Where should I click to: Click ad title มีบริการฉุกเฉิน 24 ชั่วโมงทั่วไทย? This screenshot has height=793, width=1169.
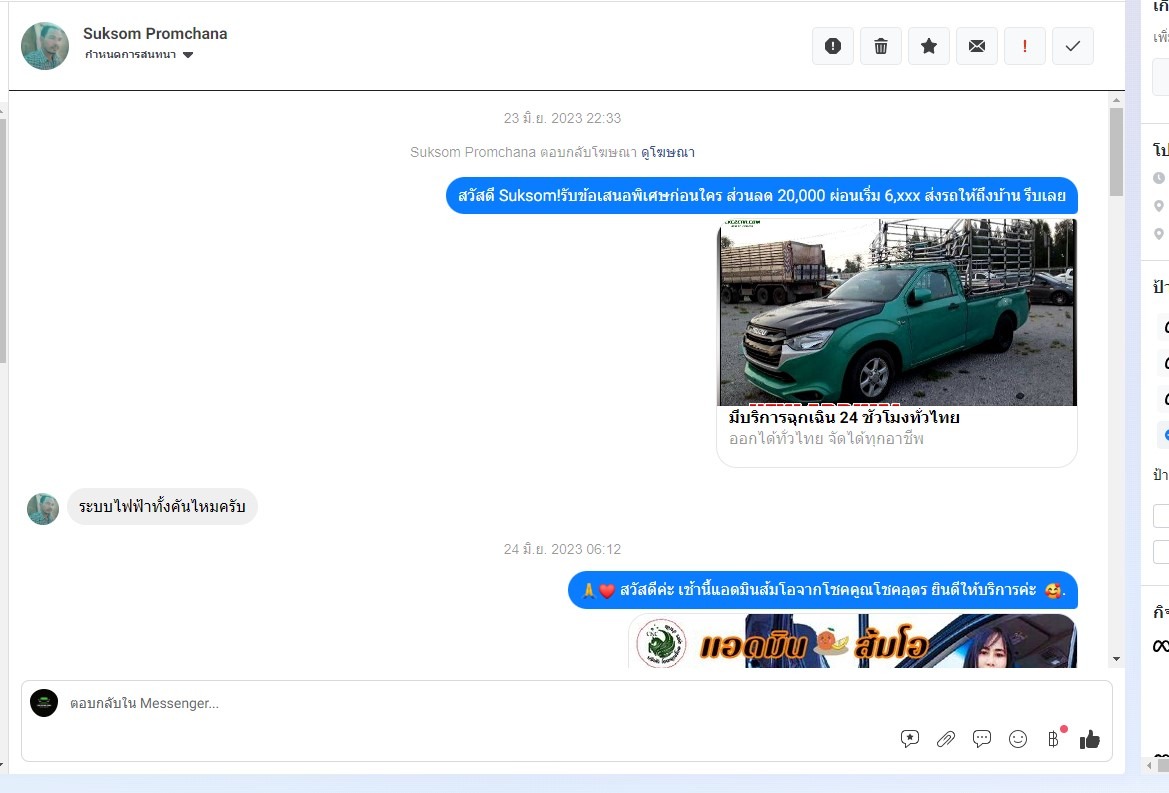(x=844, y=417)
